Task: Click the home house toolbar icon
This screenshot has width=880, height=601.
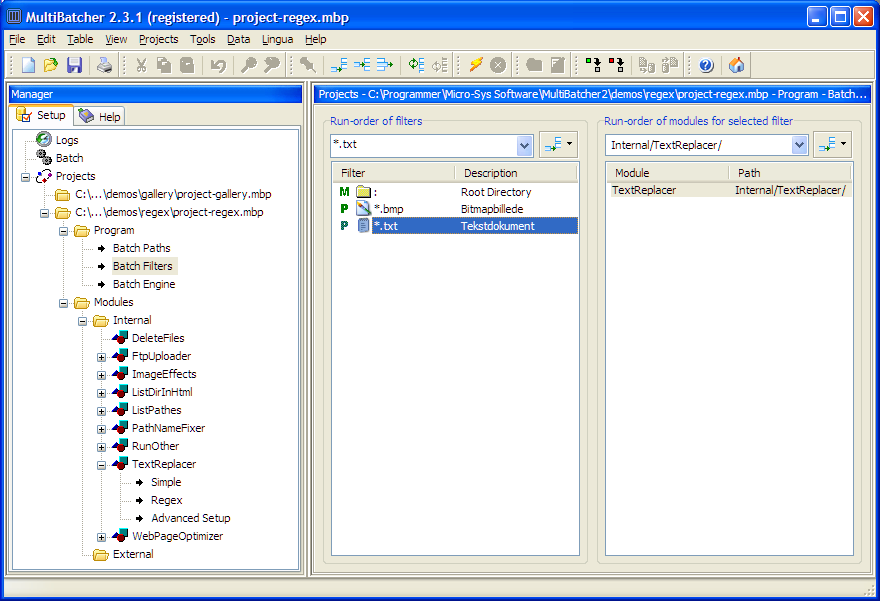Action: (736, 65)
